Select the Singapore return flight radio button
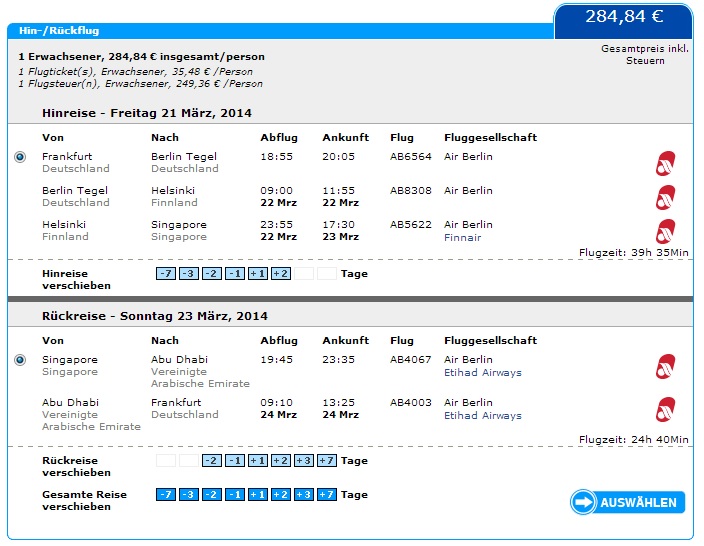Viewport: 704px width, 546px height. point(20,360)
